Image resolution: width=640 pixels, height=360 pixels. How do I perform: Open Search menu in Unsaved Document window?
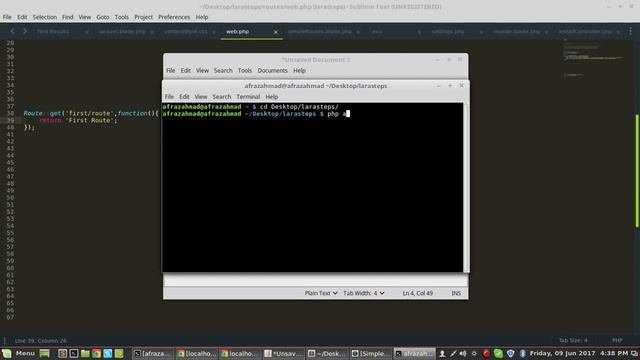[x=223, y=71]
